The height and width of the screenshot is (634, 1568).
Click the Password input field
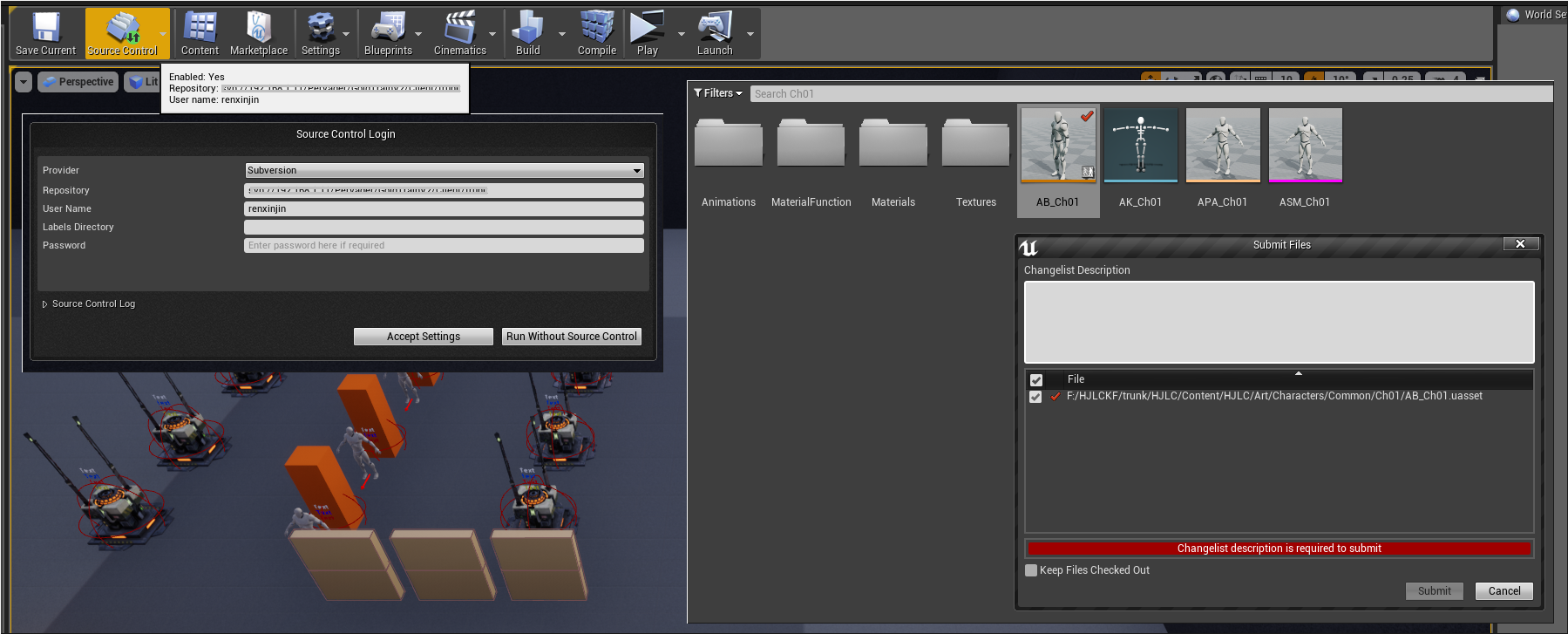[444, 245]
